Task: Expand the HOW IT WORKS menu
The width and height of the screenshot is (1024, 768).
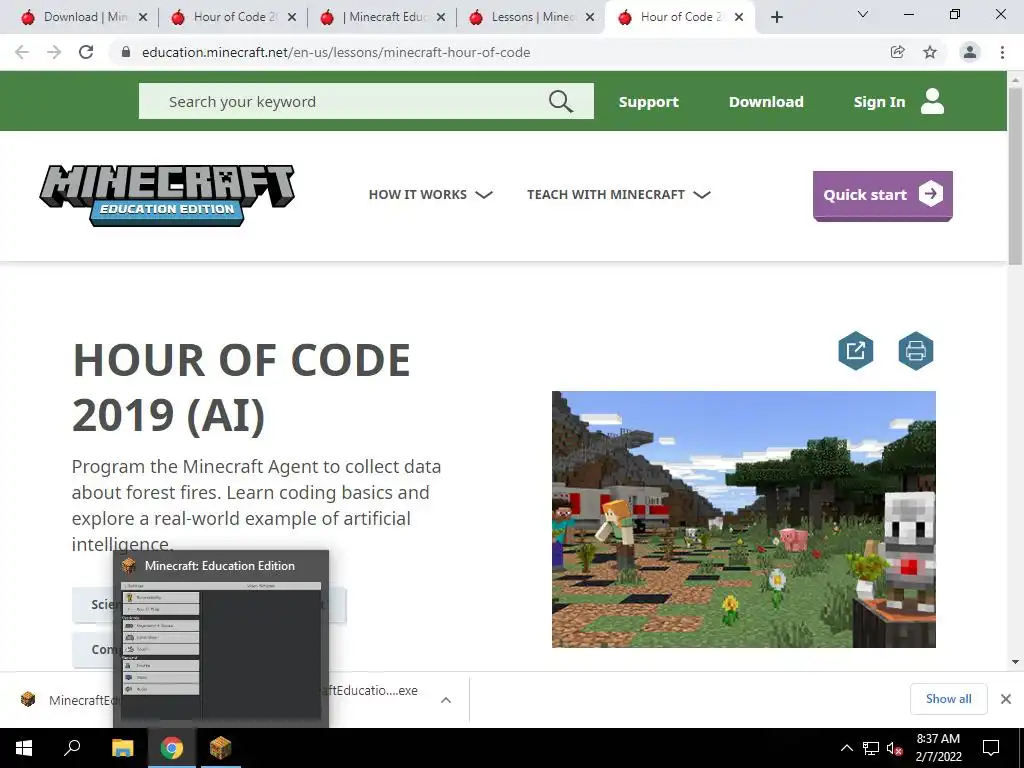Action: tap(430, 195)
